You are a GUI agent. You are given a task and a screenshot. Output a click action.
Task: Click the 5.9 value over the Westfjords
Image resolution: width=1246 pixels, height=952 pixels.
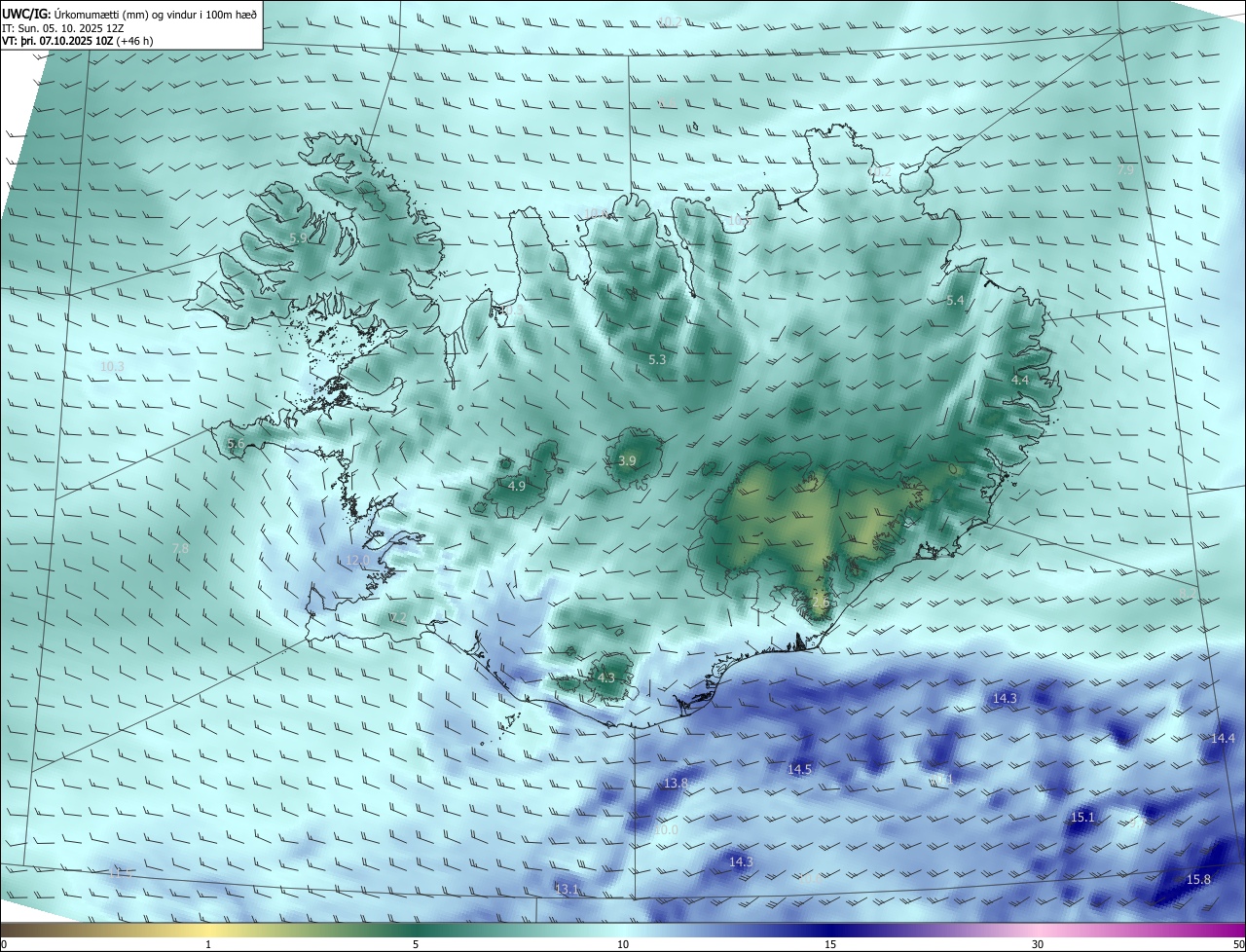coord(298,238)
